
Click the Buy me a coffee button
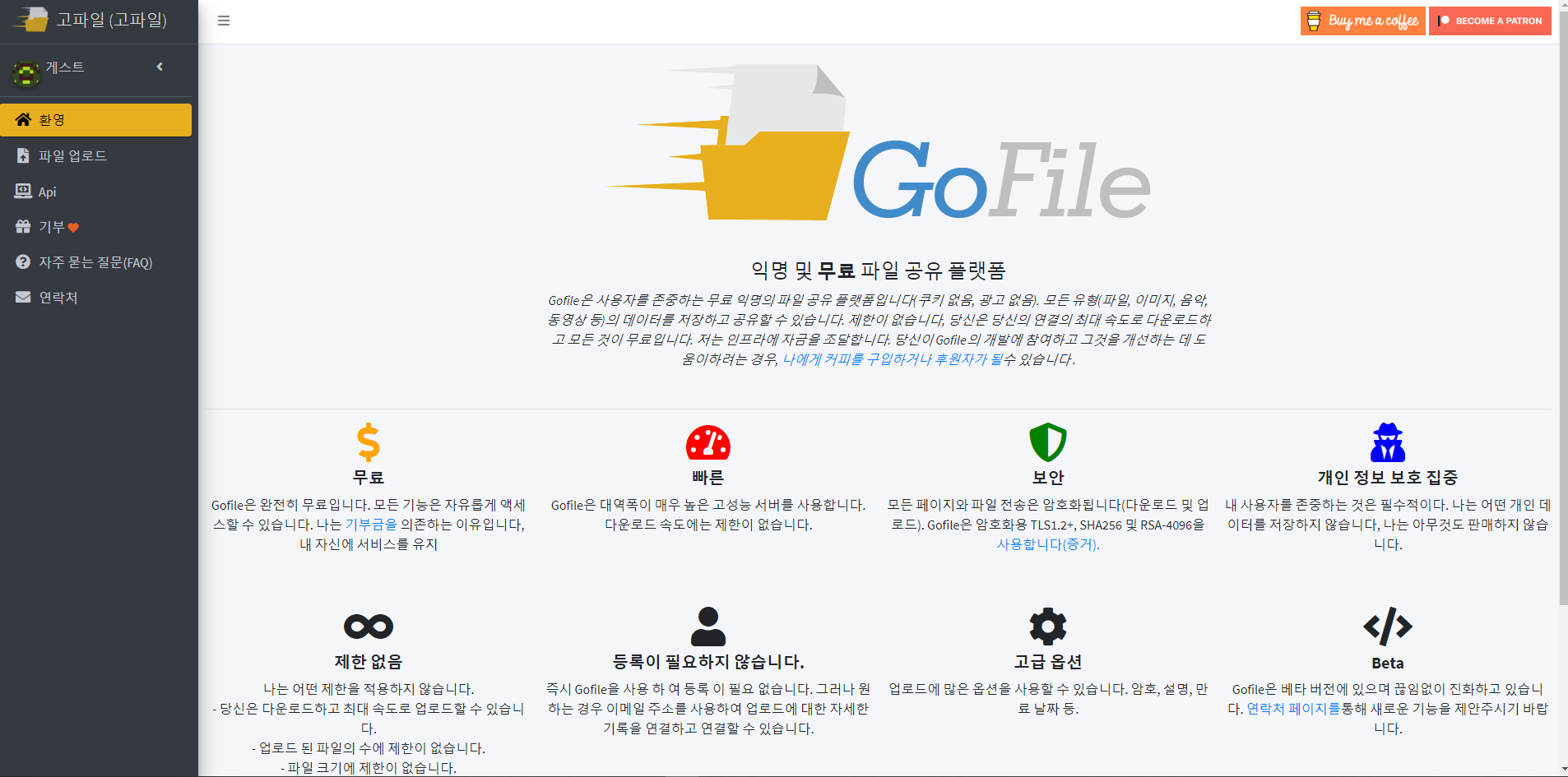coord(1362,21)
